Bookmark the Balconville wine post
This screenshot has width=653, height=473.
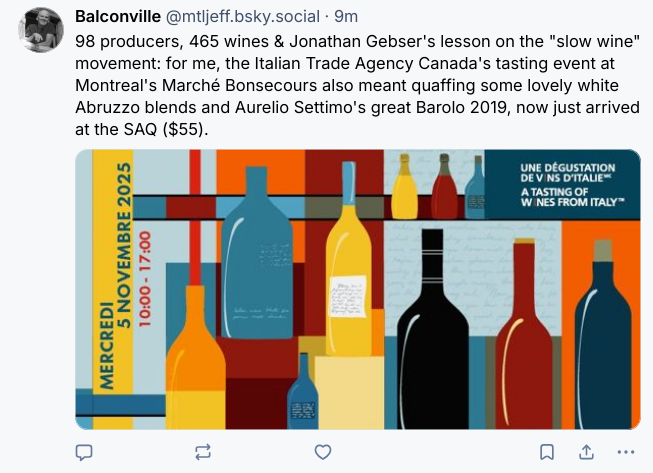tap(547, 452)
